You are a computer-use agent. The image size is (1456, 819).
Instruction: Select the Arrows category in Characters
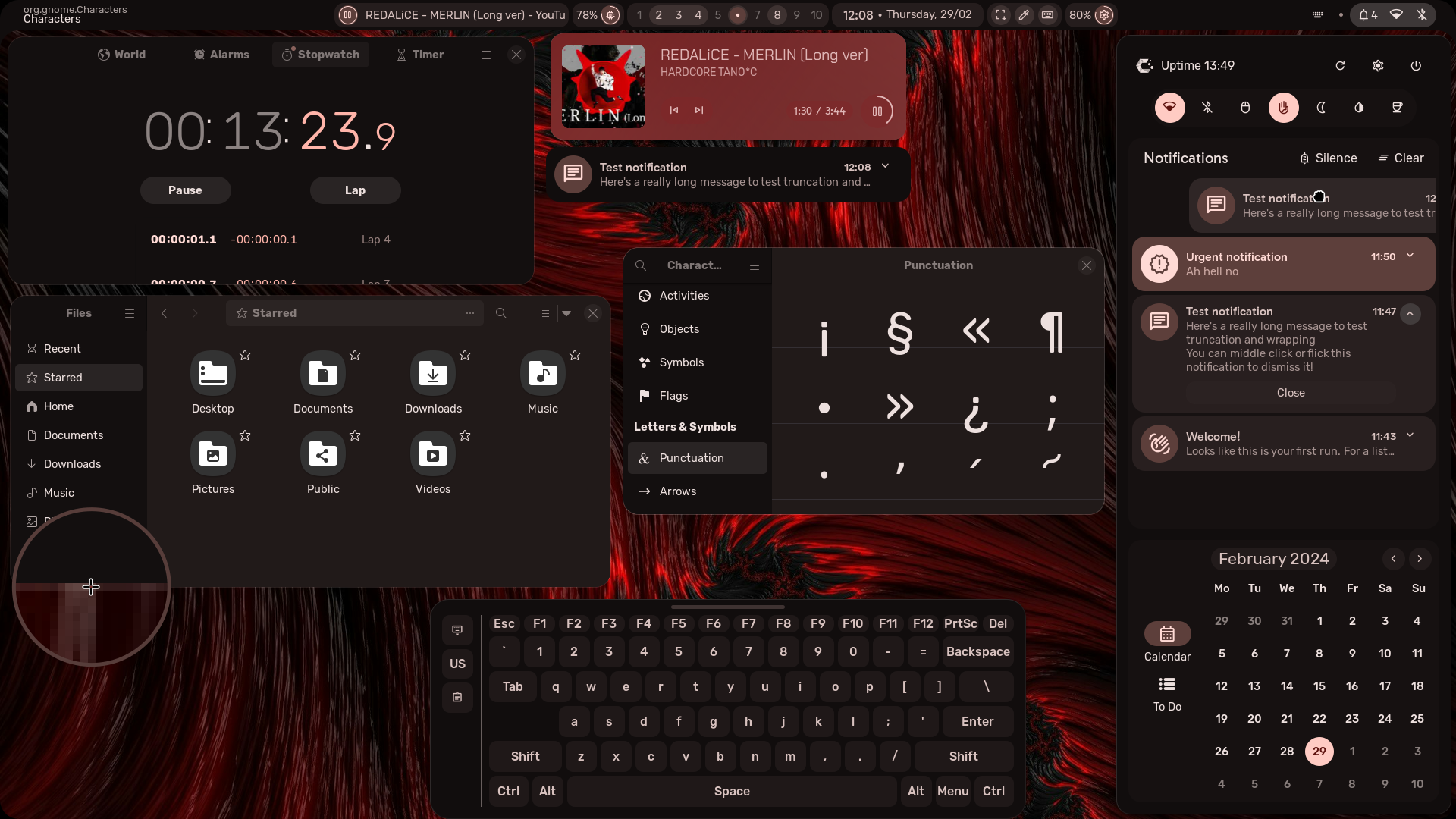(677, 491)
